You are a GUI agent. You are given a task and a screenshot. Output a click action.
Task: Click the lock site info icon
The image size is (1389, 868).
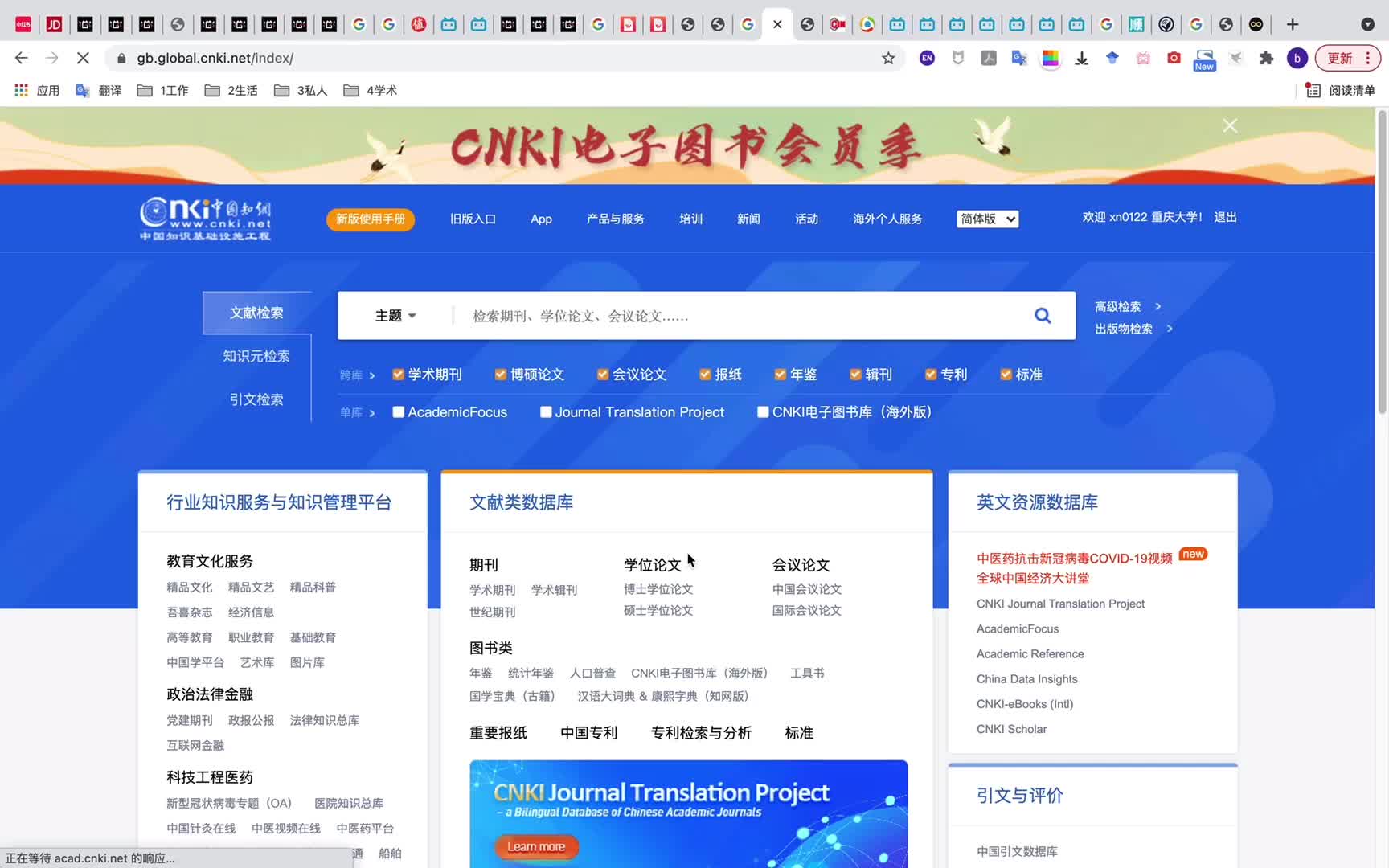(x=121, y=58)
